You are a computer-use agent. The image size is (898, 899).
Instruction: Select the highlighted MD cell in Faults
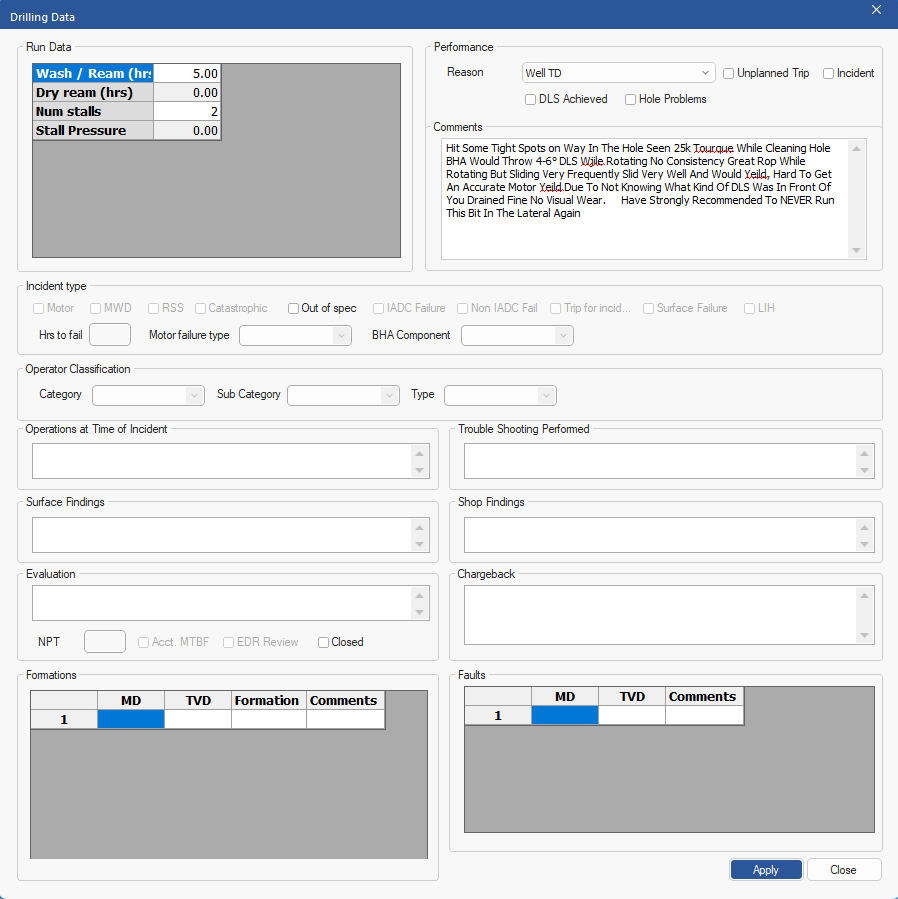[x=565, y=715]
